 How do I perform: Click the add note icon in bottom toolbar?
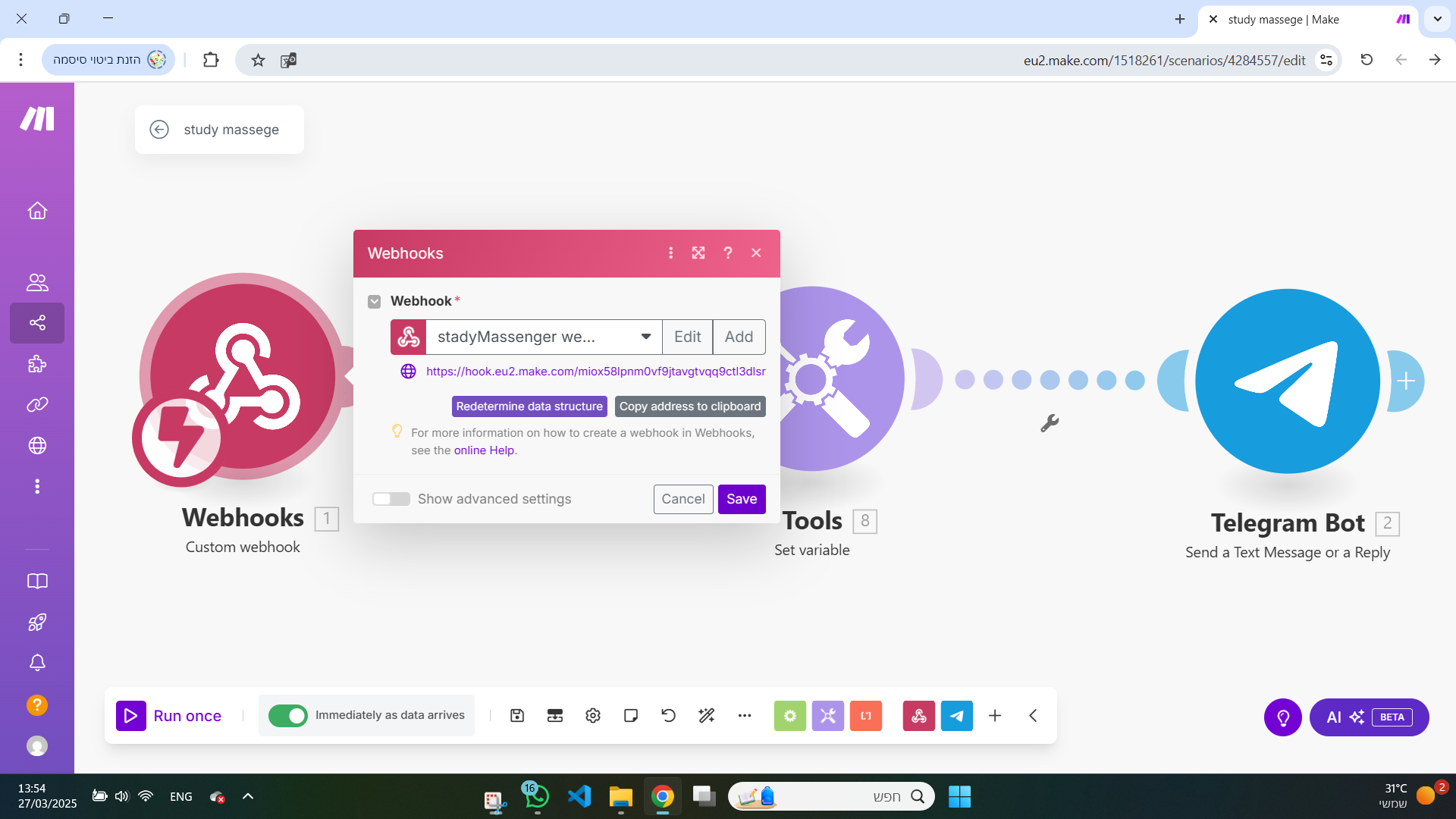click(x=631, y=715)
